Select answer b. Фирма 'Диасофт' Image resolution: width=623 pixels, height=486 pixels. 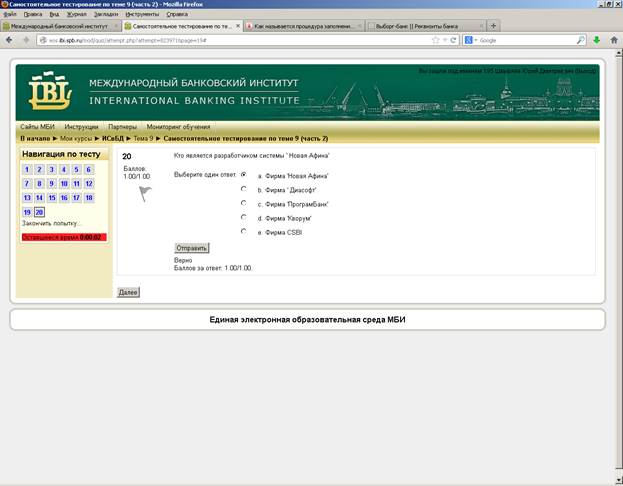tap(244, 189)
